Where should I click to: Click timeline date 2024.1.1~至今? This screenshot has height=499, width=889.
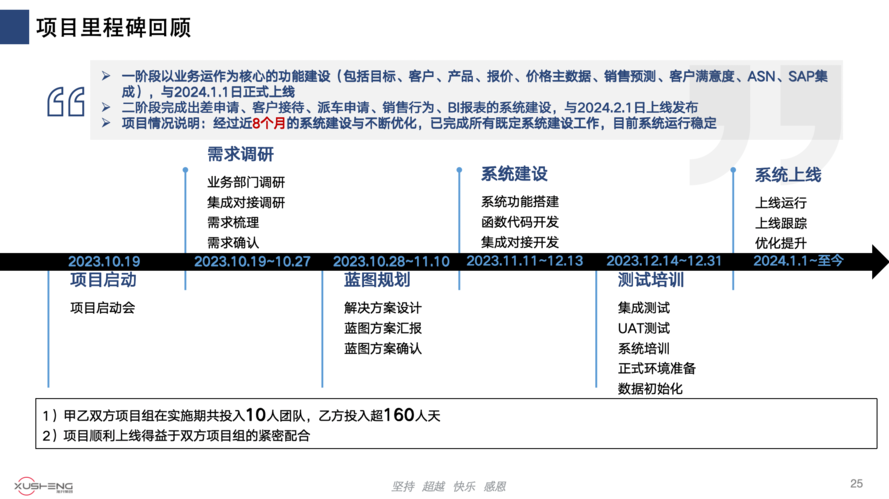(798, 261)
